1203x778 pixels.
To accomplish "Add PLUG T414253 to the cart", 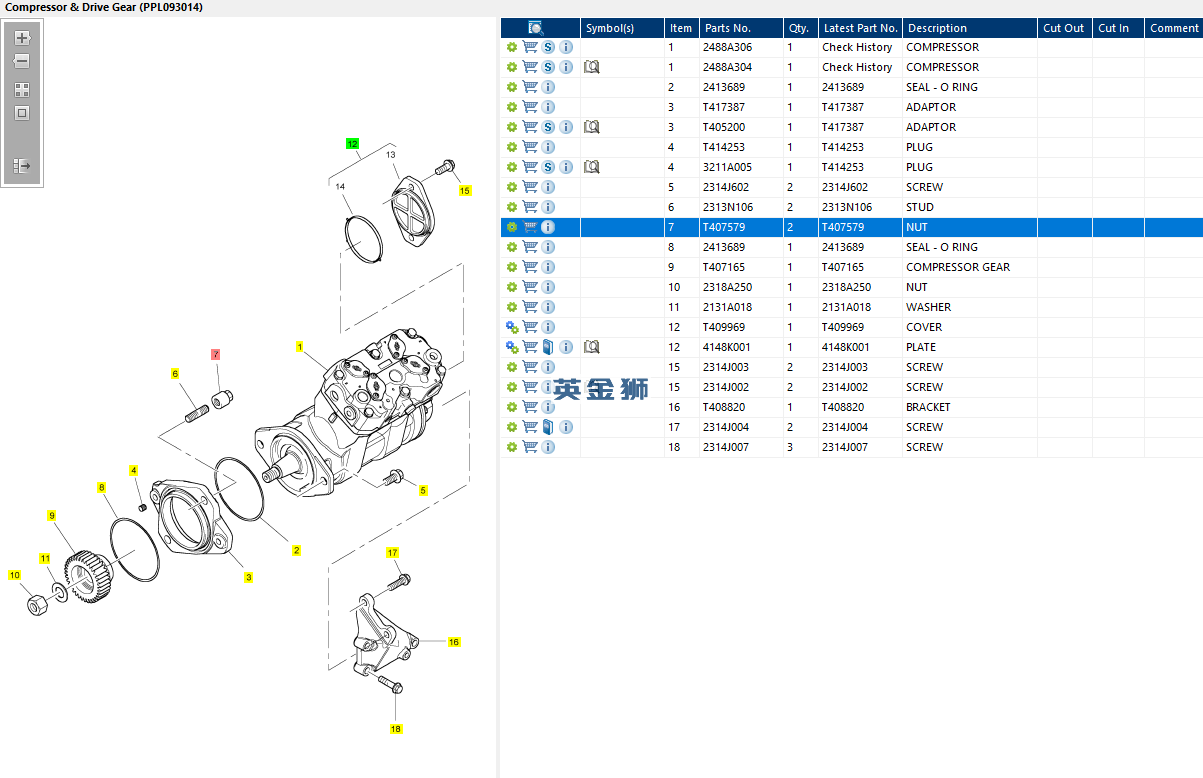I will [x=530, y=147].
